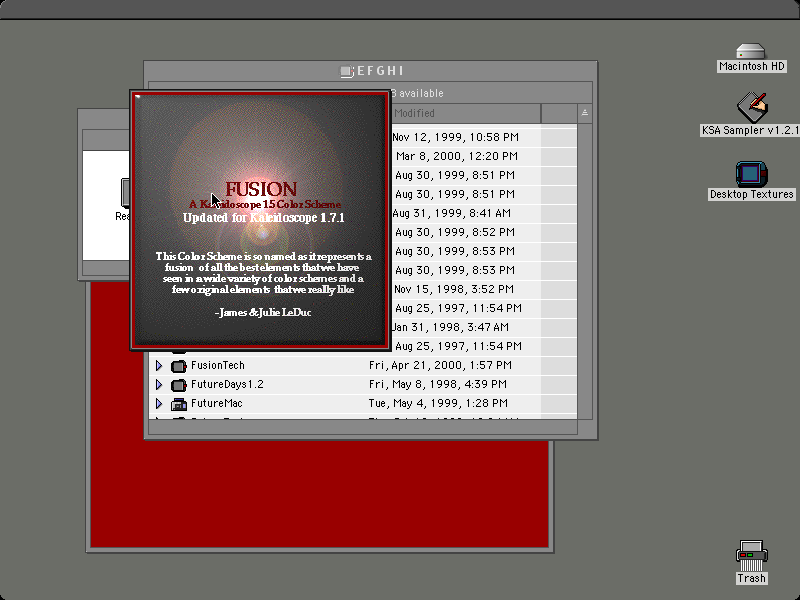The width and height of the screenshot is (800, 600).
Task: Click the date Fri, Apr 21, 2000, 1:57 PM
Action: (440, 365)
